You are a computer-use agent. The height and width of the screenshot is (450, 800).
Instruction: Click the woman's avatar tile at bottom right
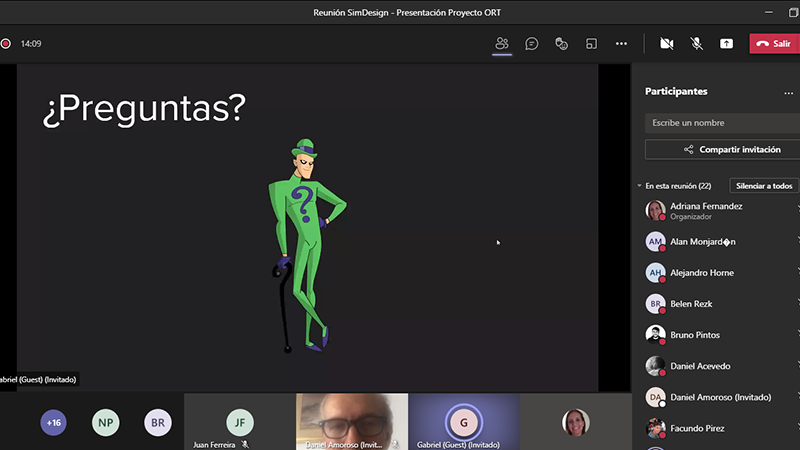[576, 421]
